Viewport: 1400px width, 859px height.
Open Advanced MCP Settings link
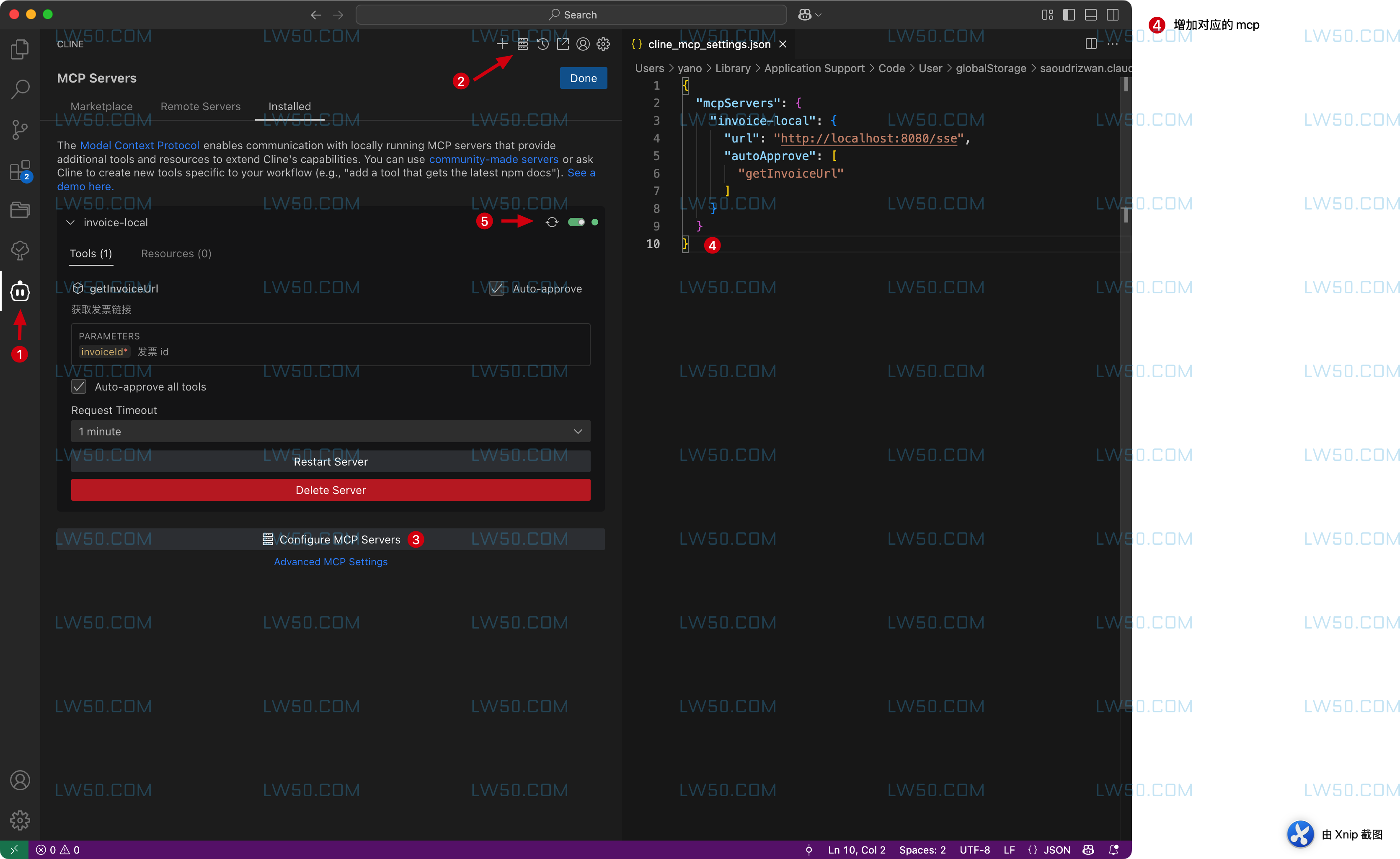click(331, 561)
